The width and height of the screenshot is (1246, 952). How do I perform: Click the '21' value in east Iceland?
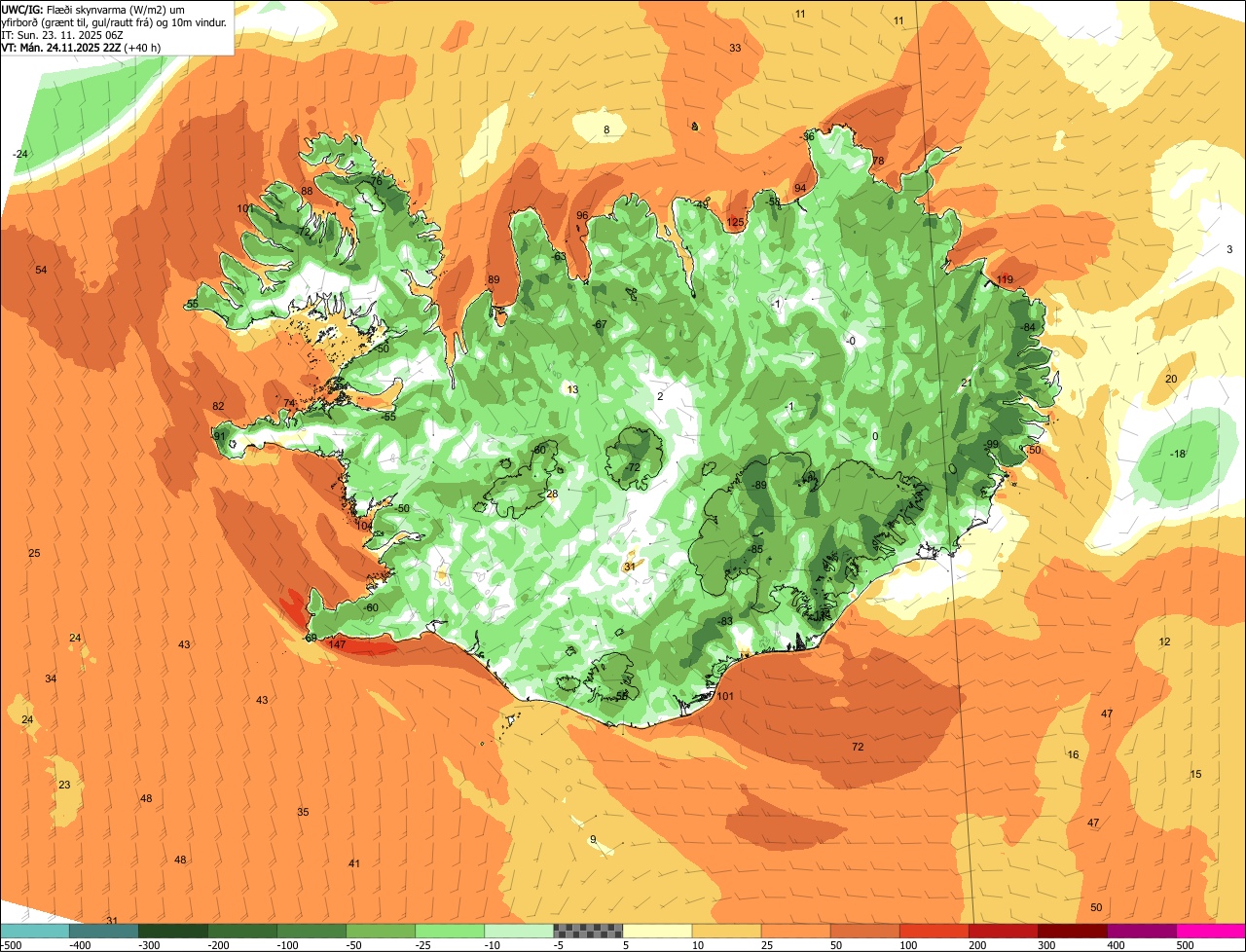point(966,383)
